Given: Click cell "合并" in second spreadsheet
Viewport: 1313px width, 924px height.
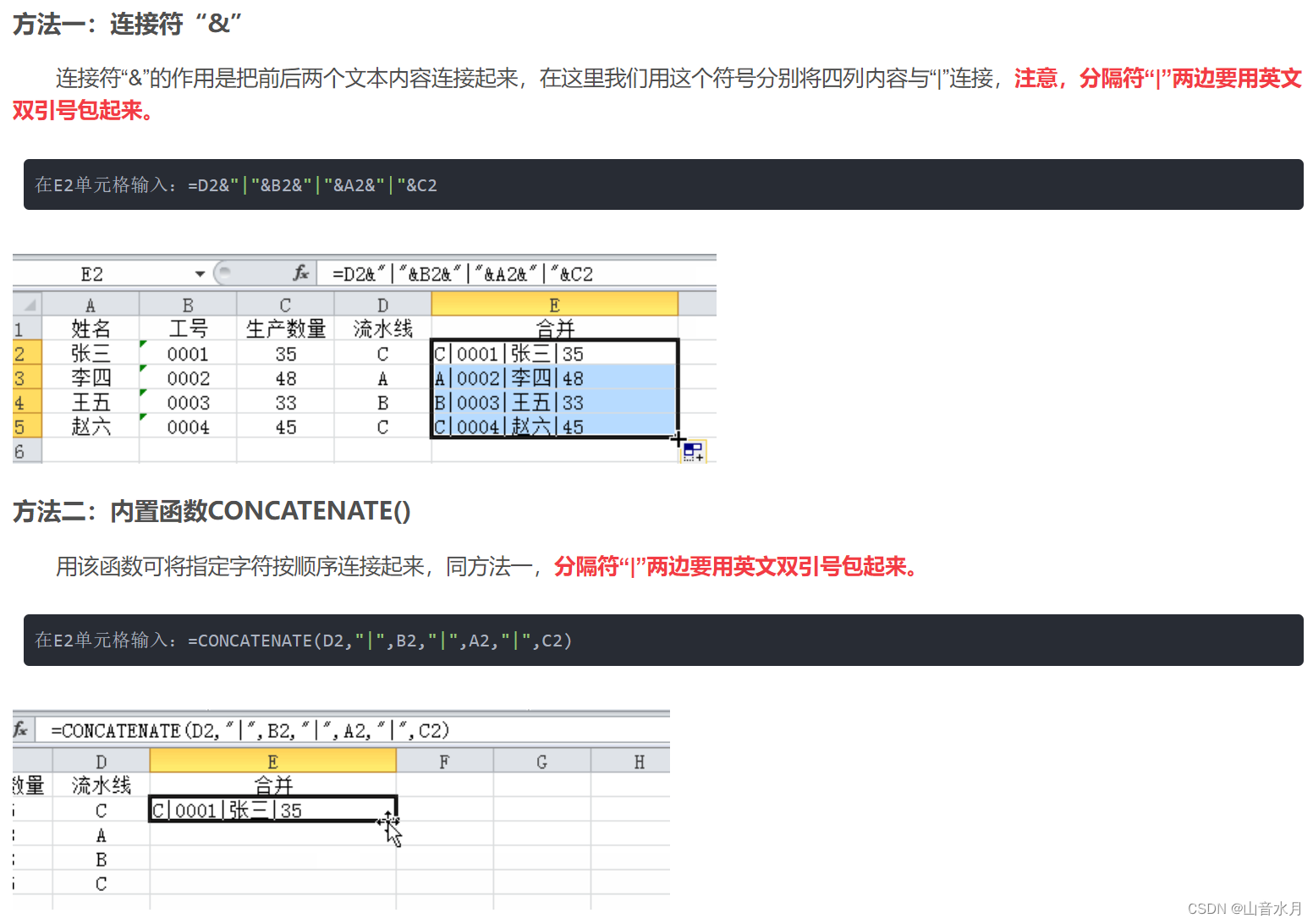Looking at the screenshot, I should point(272,785).
